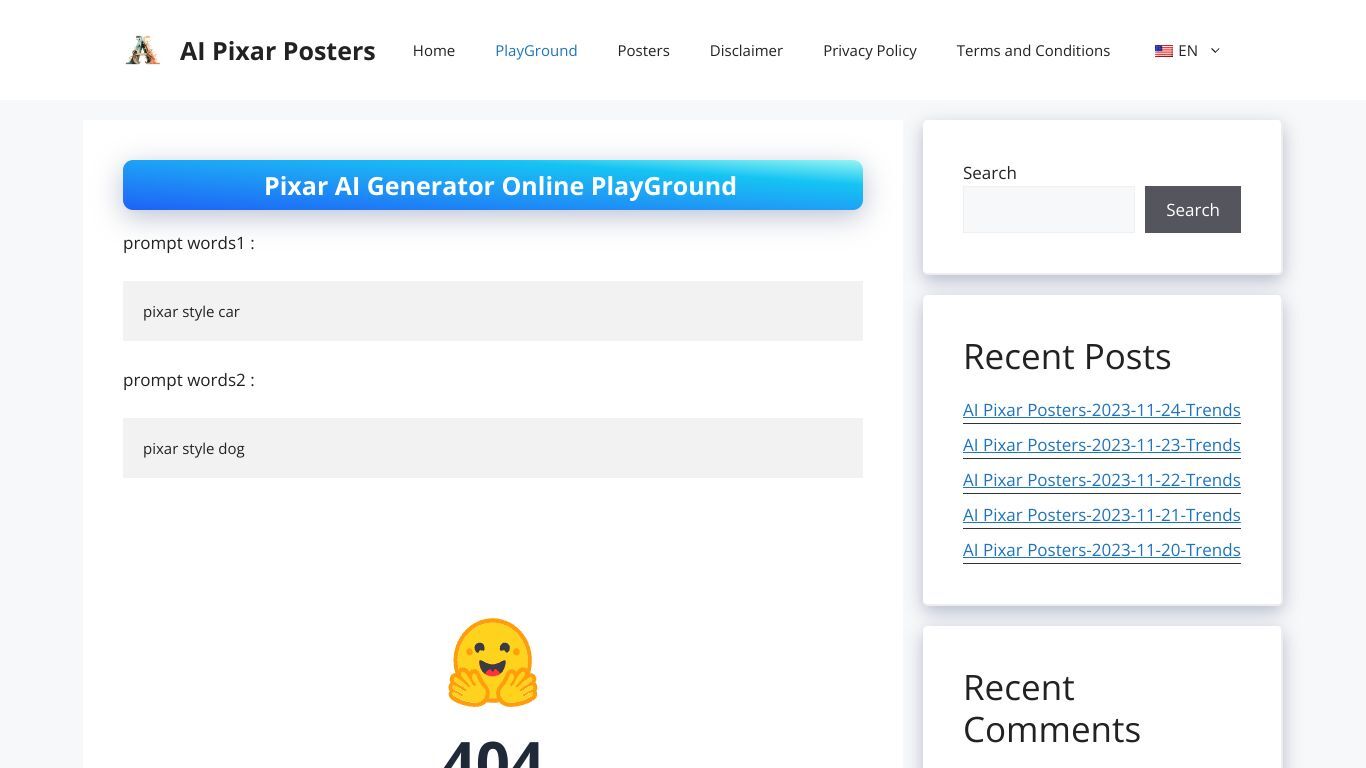The image size is (1366, 768).
Task: Click the dark Search button
Action: coord(1193,210)
